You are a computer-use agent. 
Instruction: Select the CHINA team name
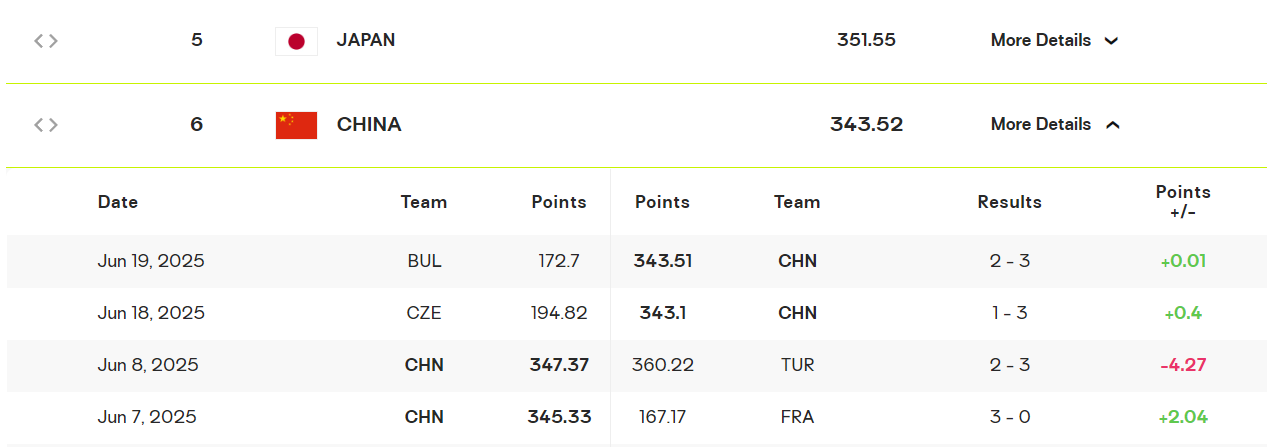[369, 125]
